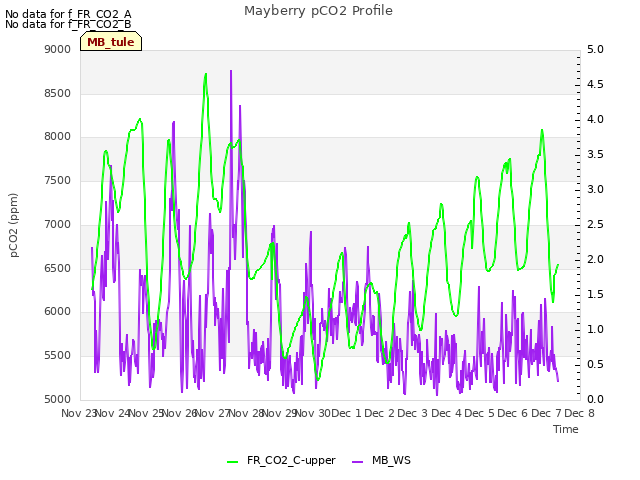
Task: Click the tallest purple MB_WS spike near Nov 27
Action: (x=231, y=71)
